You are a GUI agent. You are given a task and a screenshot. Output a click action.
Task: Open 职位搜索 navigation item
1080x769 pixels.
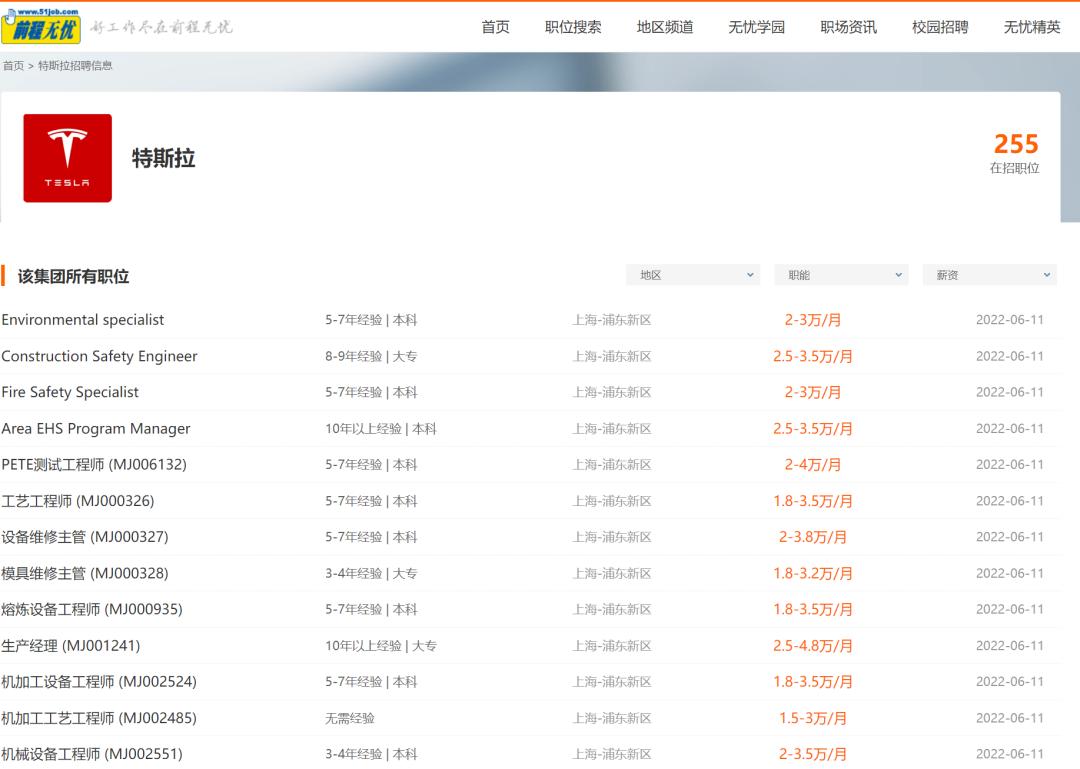(573, 27)
